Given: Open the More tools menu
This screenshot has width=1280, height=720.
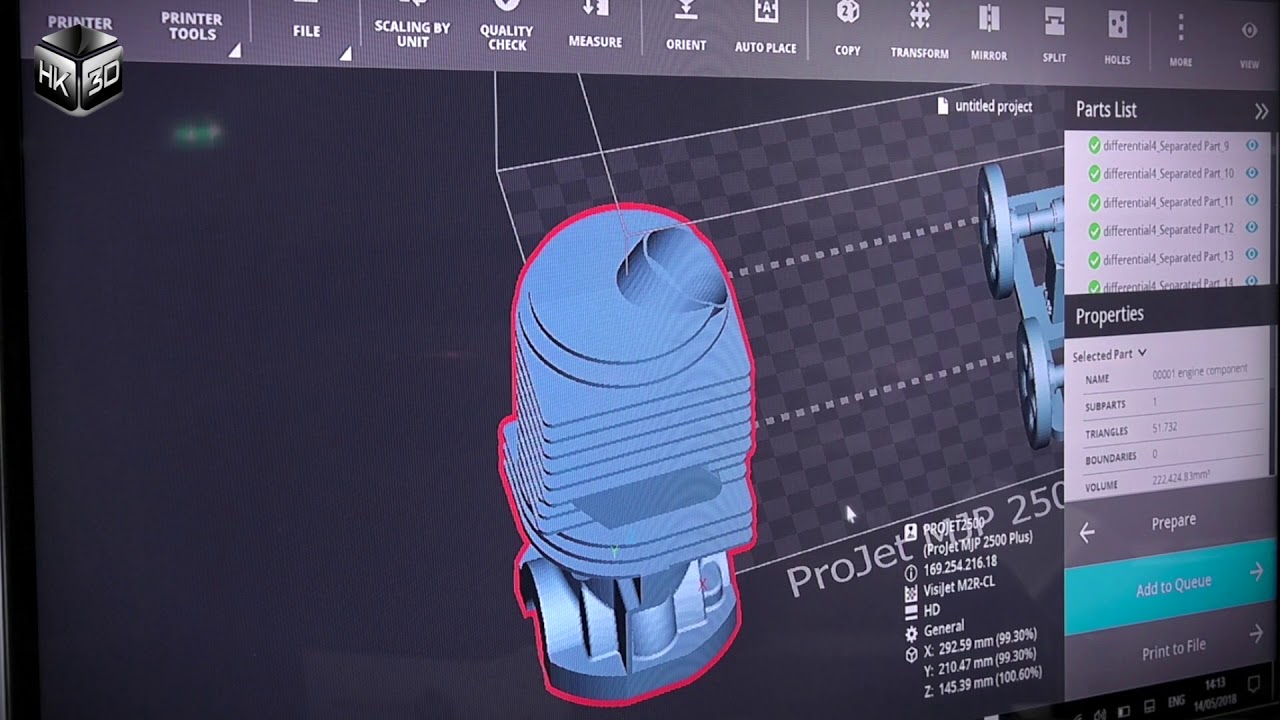Looking at the screenshot, I should click(1181, 40).
